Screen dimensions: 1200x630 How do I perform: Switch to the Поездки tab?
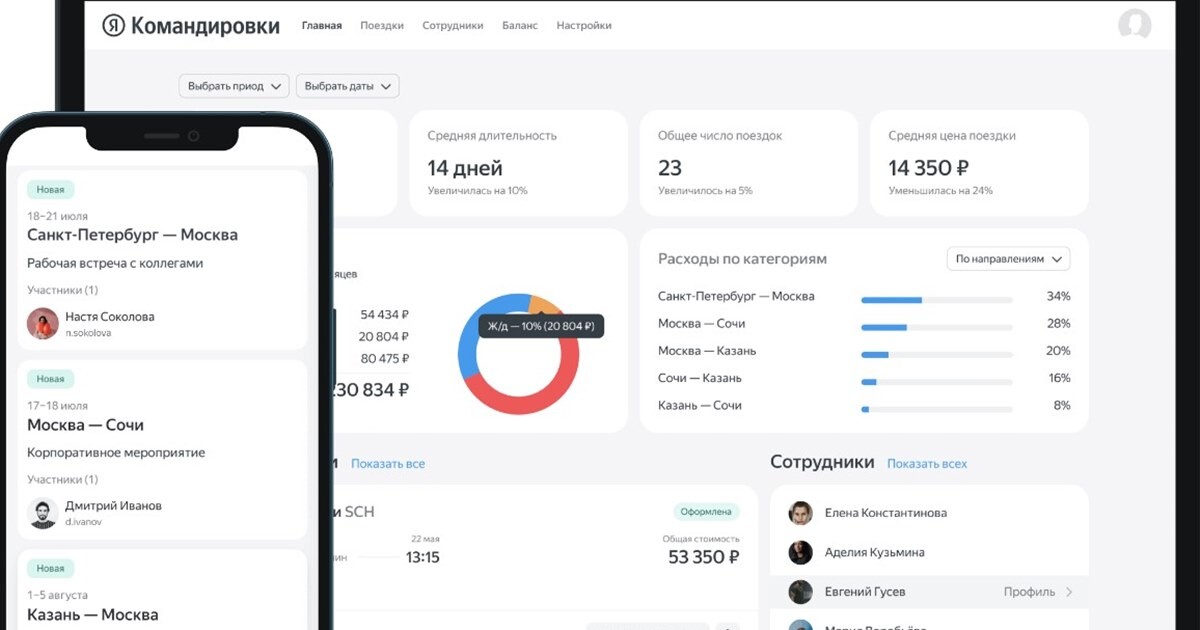382,26
